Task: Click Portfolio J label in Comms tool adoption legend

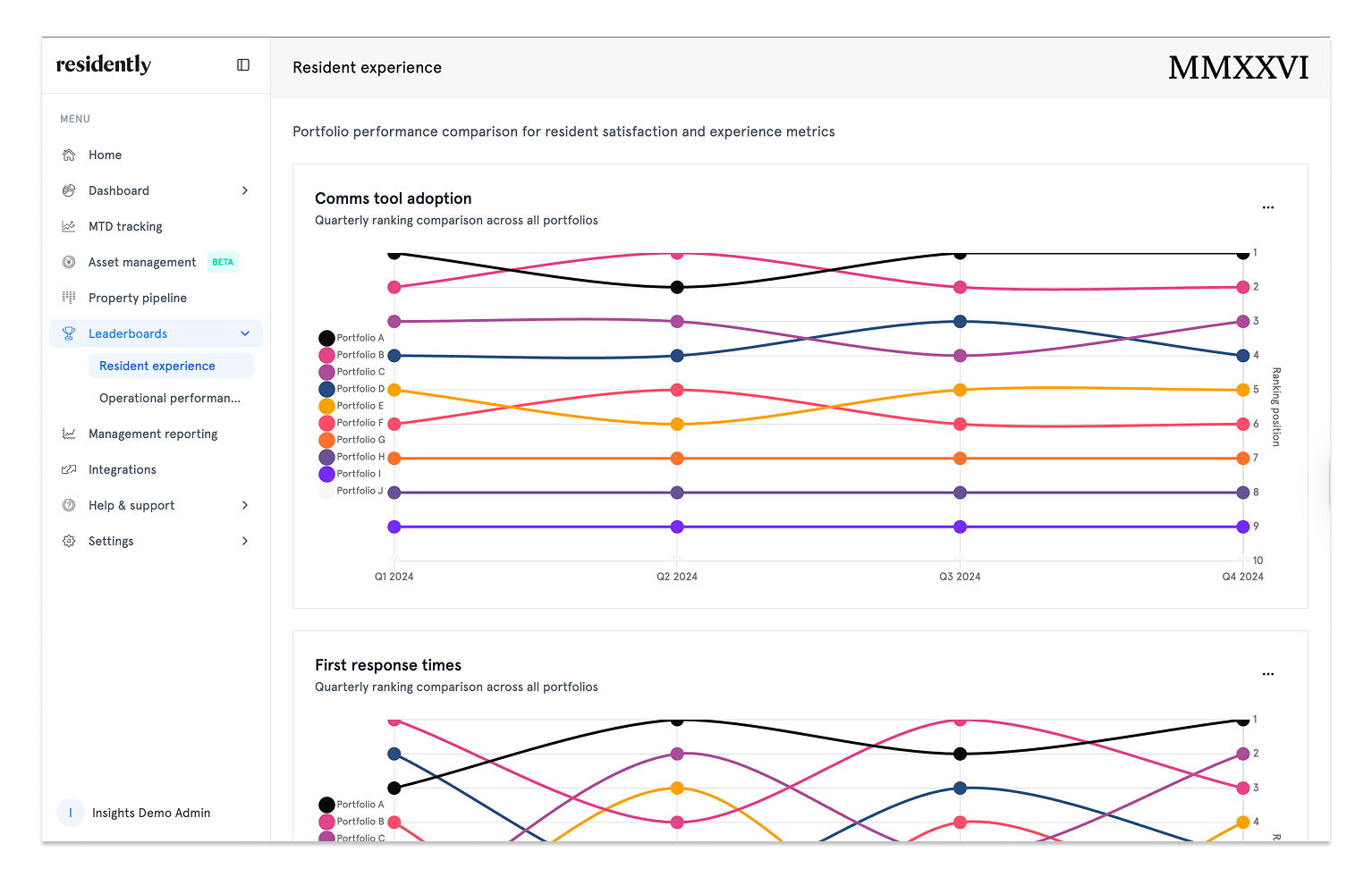Action: 360,491
